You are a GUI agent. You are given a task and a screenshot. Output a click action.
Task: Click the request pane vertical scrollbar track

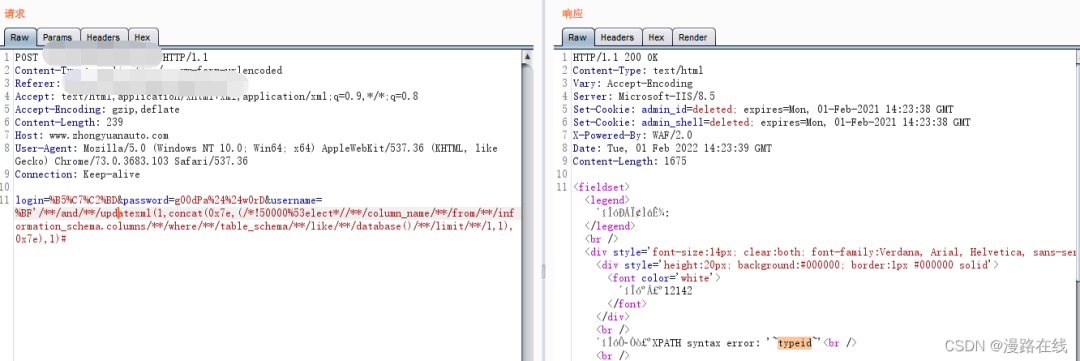tap(528, 207)
